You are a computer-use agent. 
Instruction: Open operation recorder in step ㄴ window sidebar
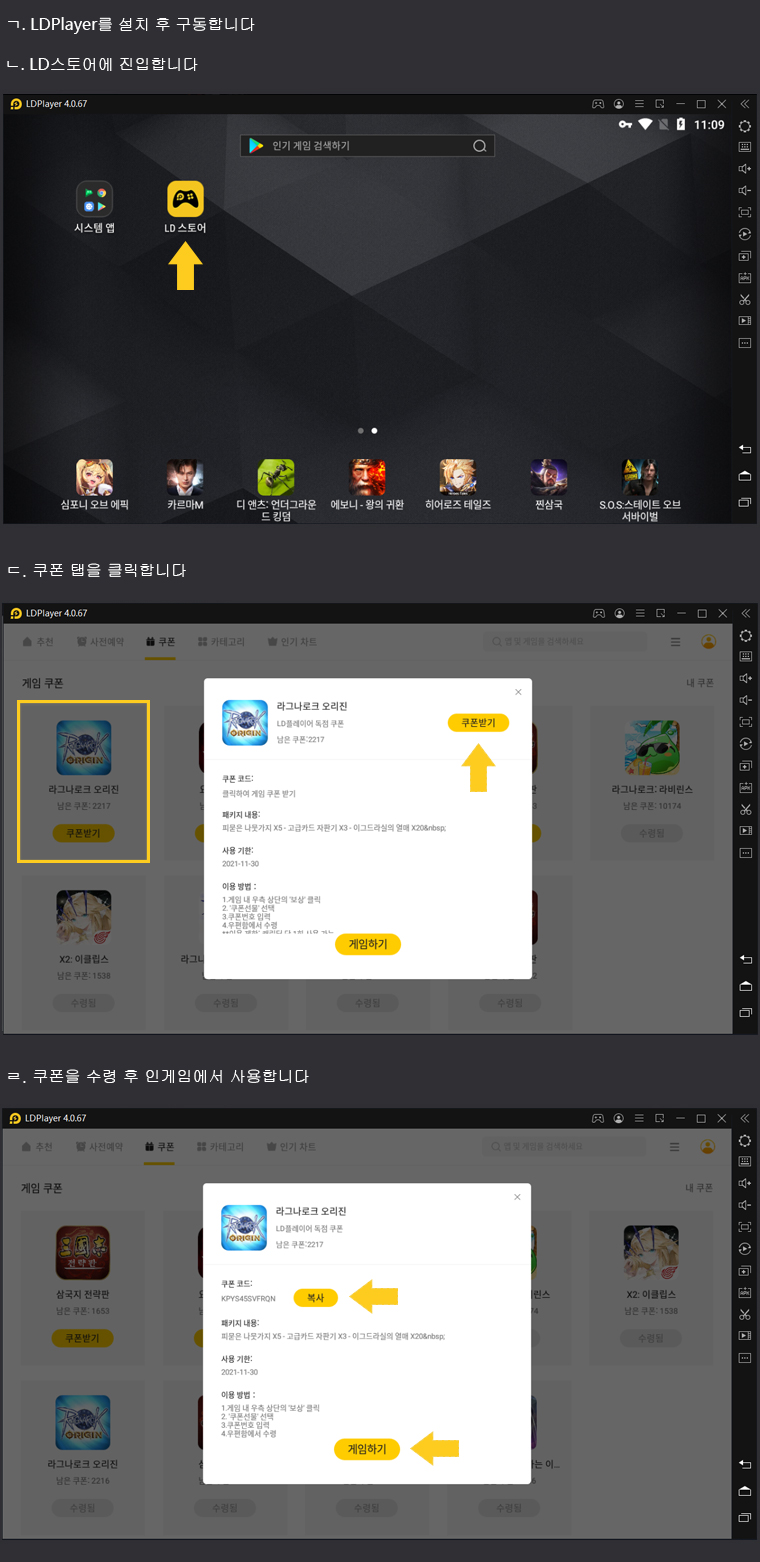click(745, 234)
